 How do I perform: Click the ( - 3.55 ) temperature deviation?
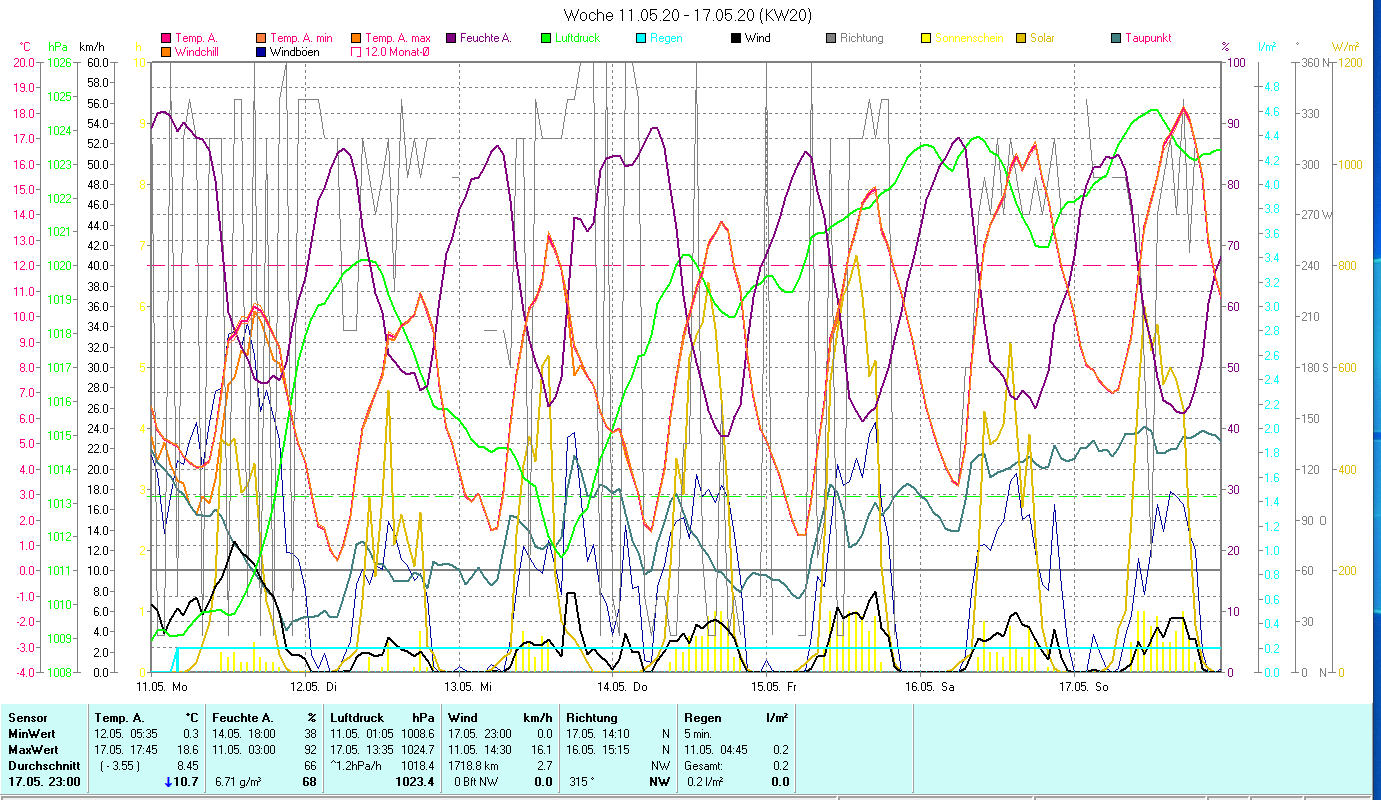pyautogui.click(x=120, y=766)
